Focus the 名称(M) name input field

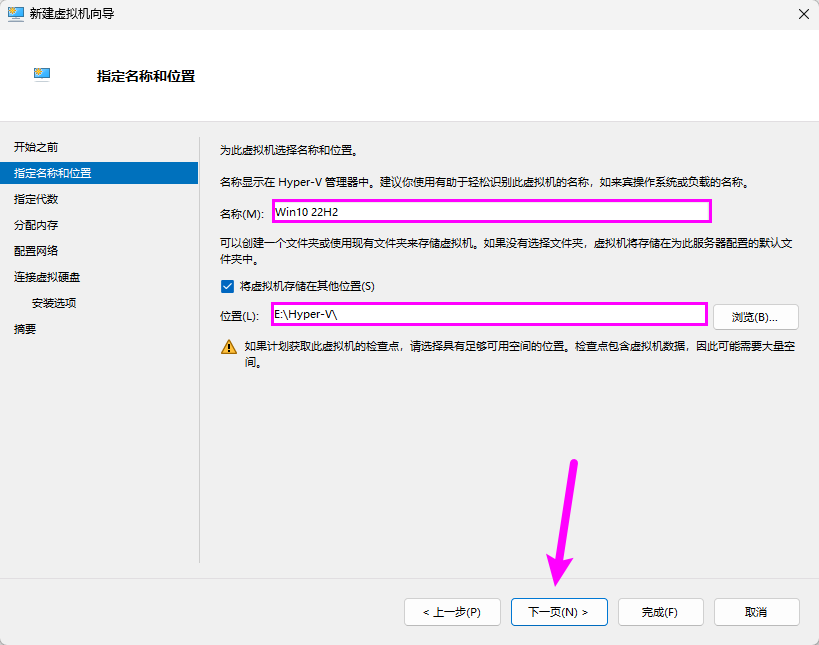pos(492,212)
